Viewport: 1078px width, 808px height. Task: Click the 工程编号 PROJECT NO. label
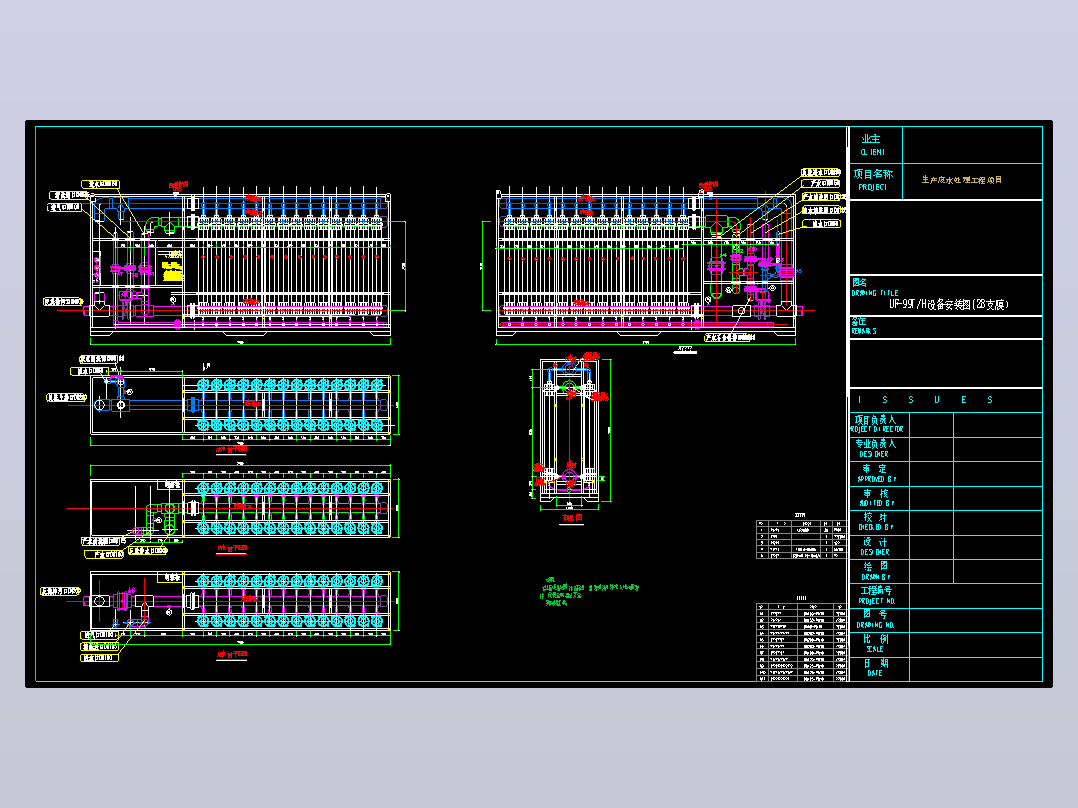coord(877,596)
